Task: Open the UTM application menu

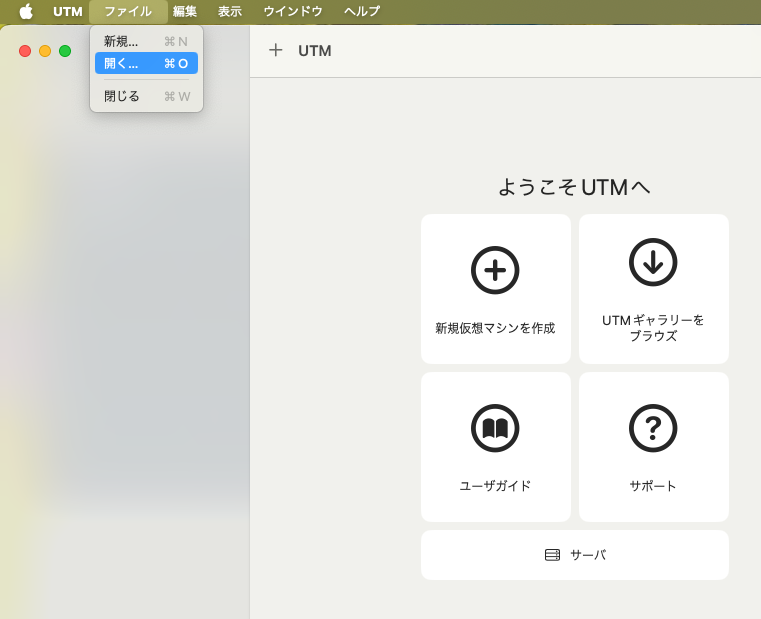Action: (x=67, y=11)
